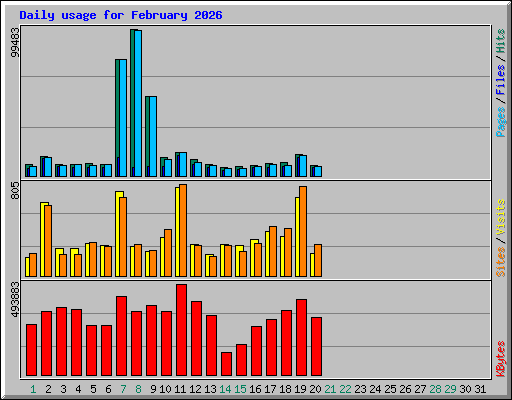Click day label 3 on the x-axis

click(x=63, y=389)
